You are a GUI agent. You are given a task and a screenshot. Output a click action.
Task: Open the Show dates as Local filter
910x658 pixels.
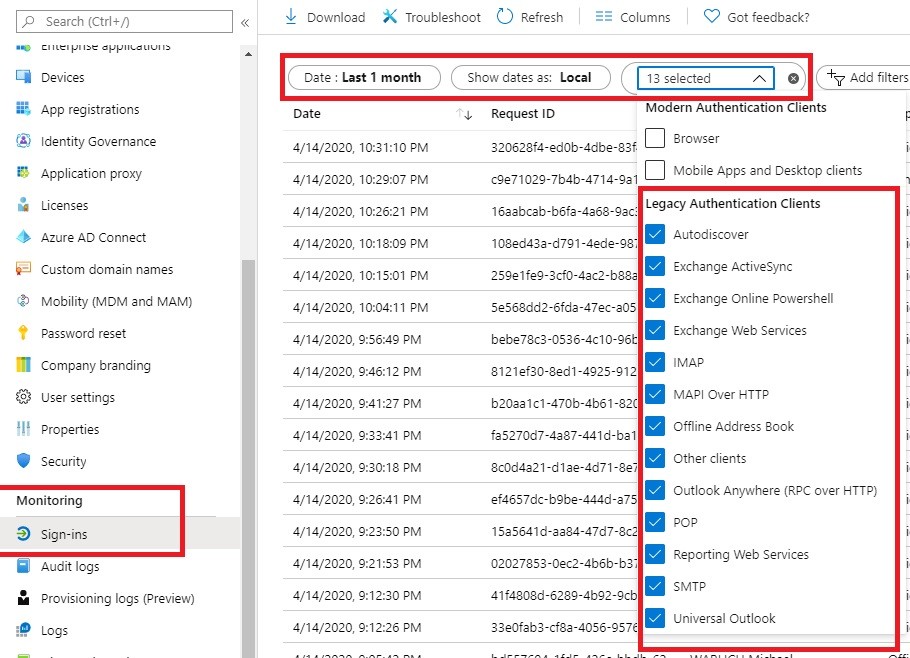tap(529, 77)
